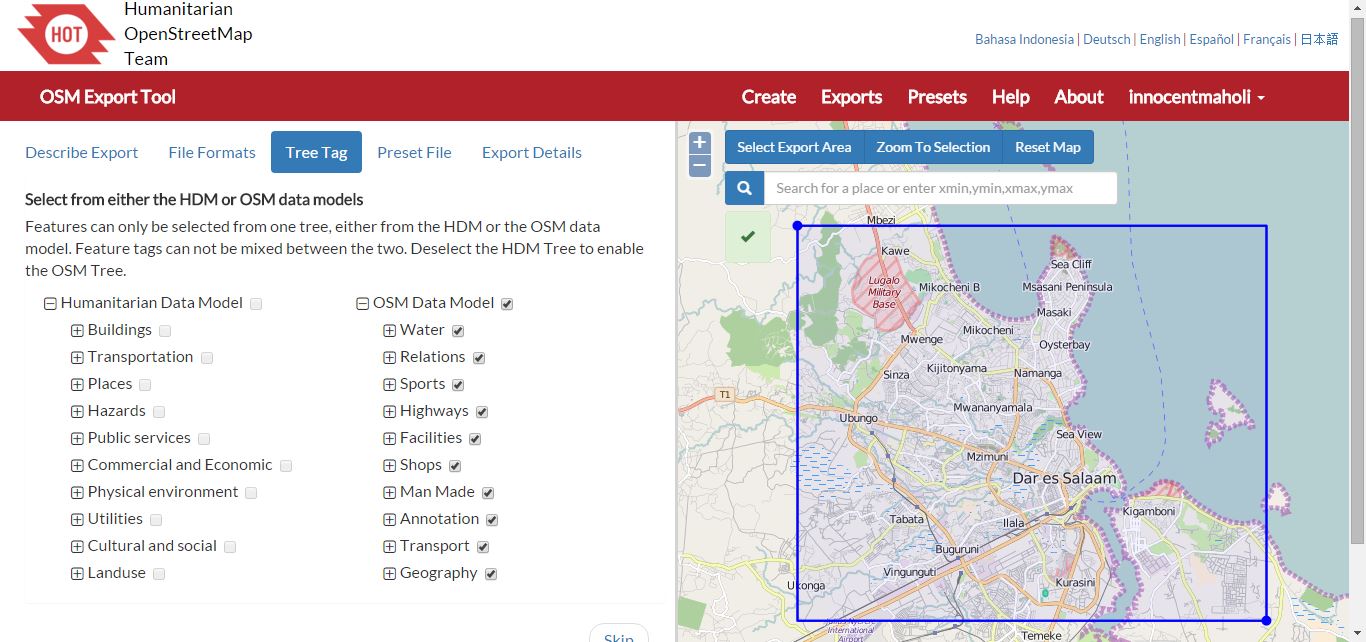Switch to the File Formats tab

[212, 152]
